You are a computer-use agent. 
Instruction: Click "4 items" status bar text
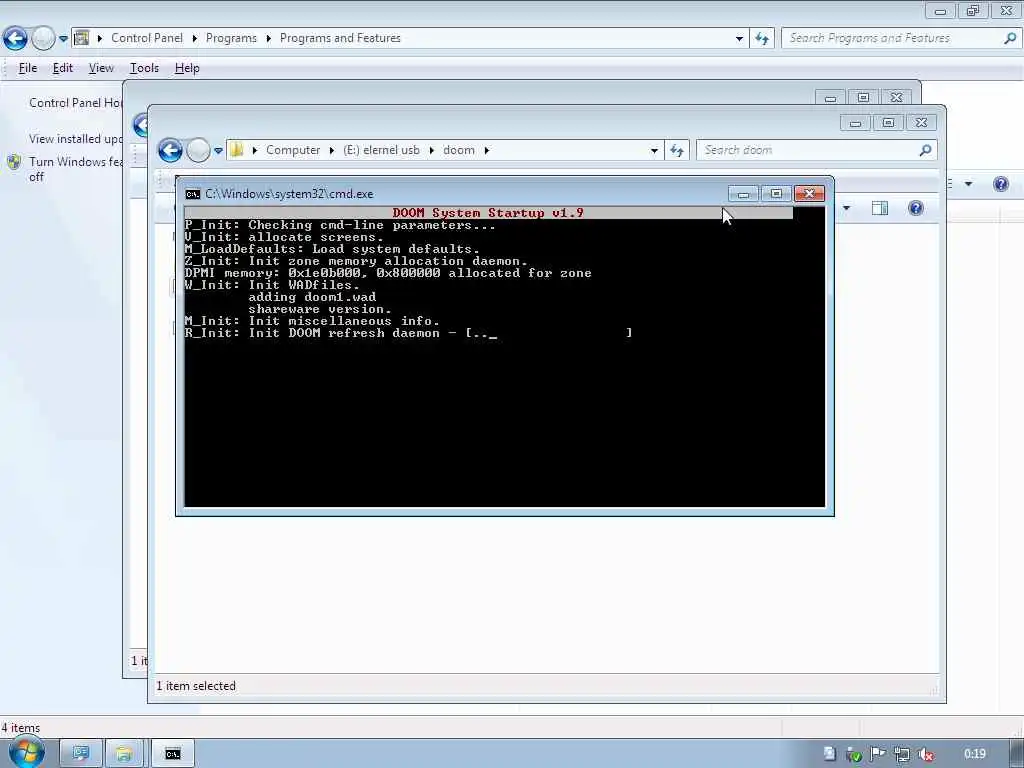point(21,728)
